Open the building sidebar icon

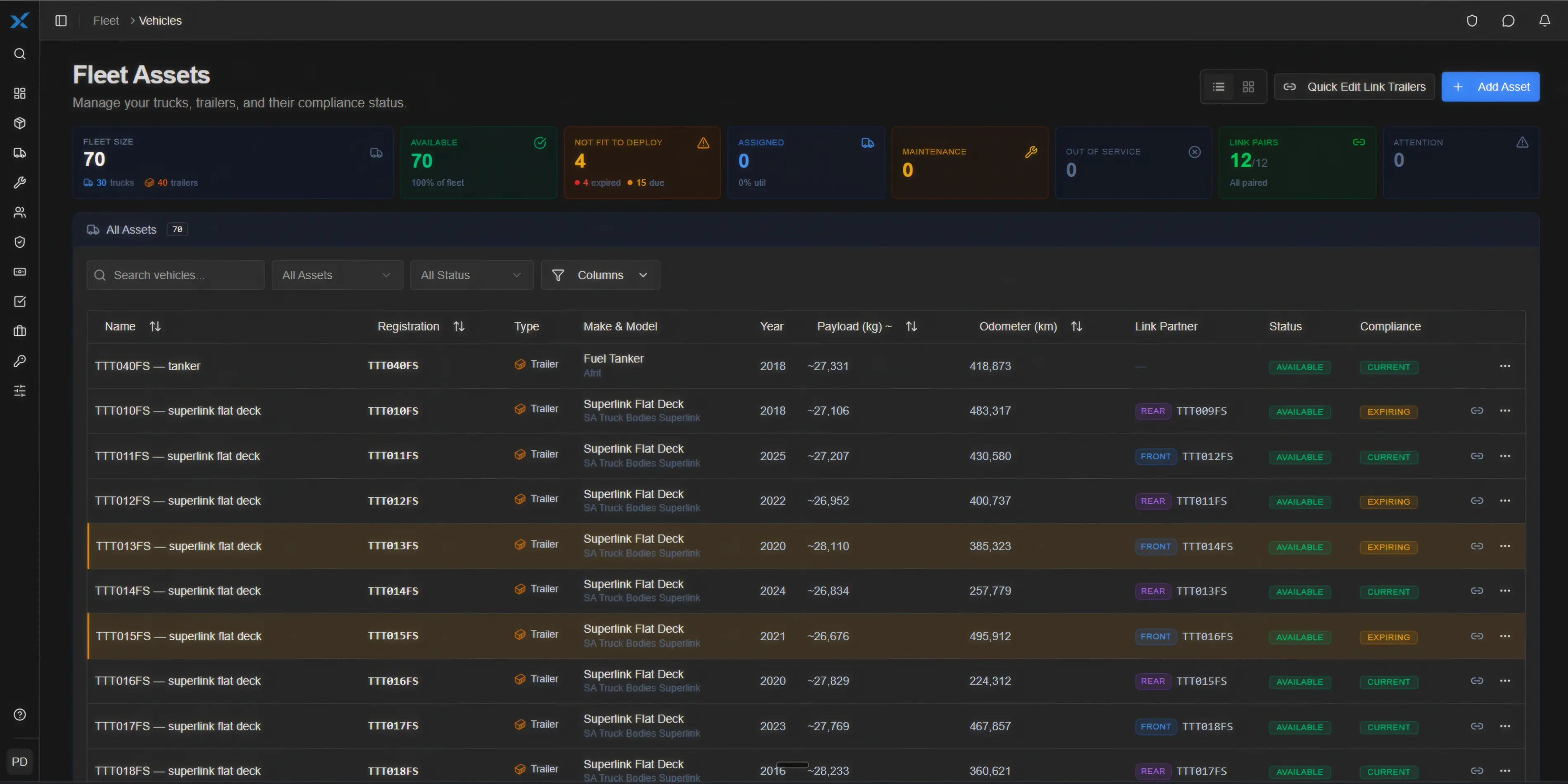[x=19, y=331]
